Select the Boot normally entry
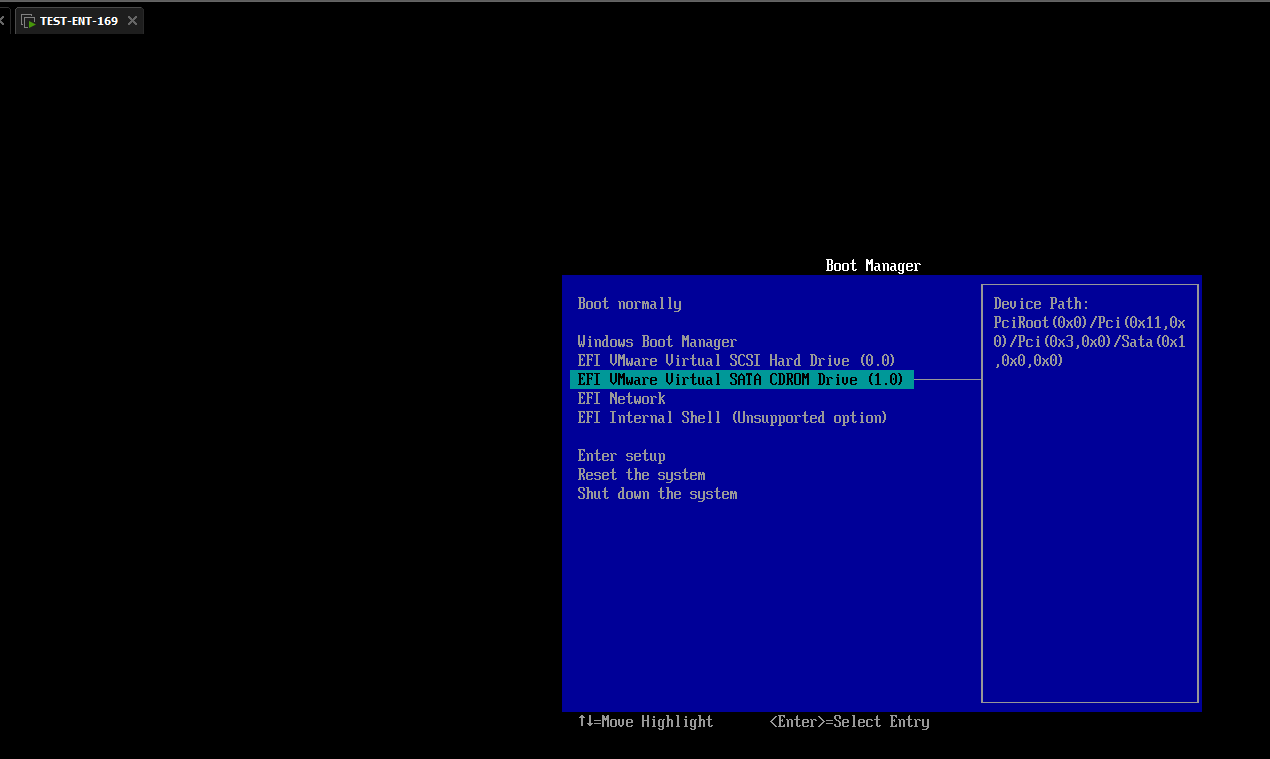The height and width of the screenshot is (759, 1270). tap(629, 304)
